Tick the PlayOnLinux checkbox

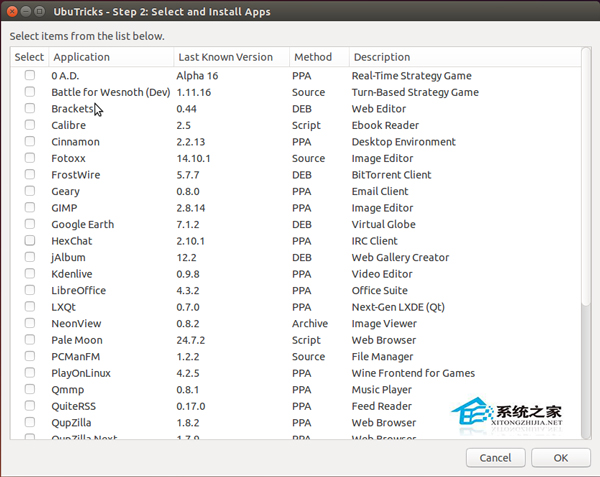coord(30,374)
